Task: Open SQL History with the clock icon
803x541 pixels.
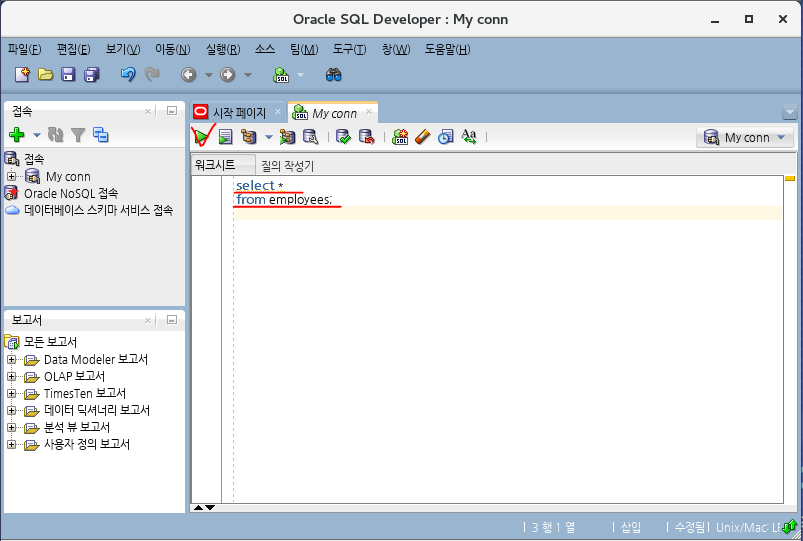Action: [446, 137]
